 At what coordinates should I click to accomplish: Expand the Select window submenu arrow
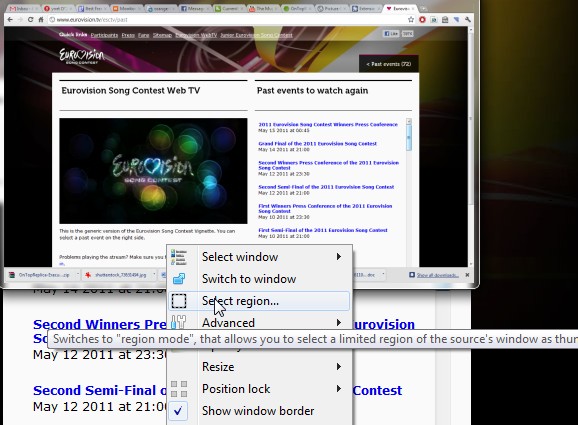pos(339,257)
